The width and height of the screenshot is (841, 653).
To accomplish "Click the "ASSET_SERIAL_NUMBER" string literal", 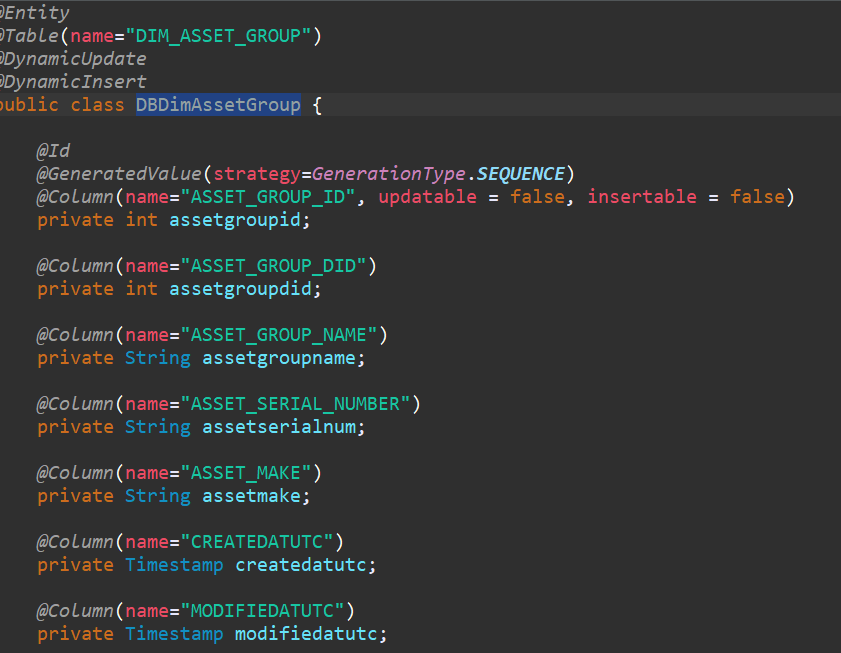I will tap(300, 404).
